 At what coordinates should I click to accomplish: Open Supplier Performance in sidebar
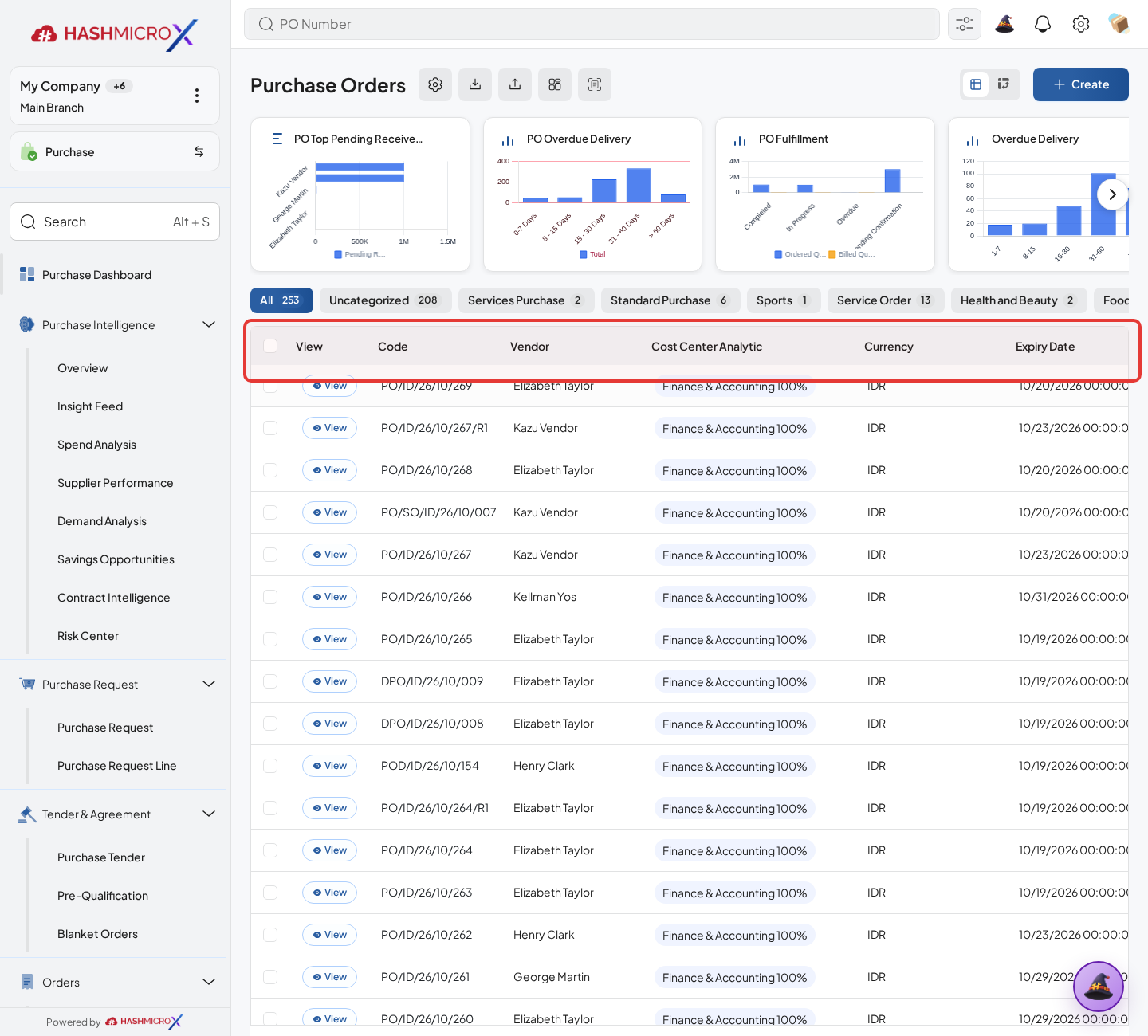(115, 483)
